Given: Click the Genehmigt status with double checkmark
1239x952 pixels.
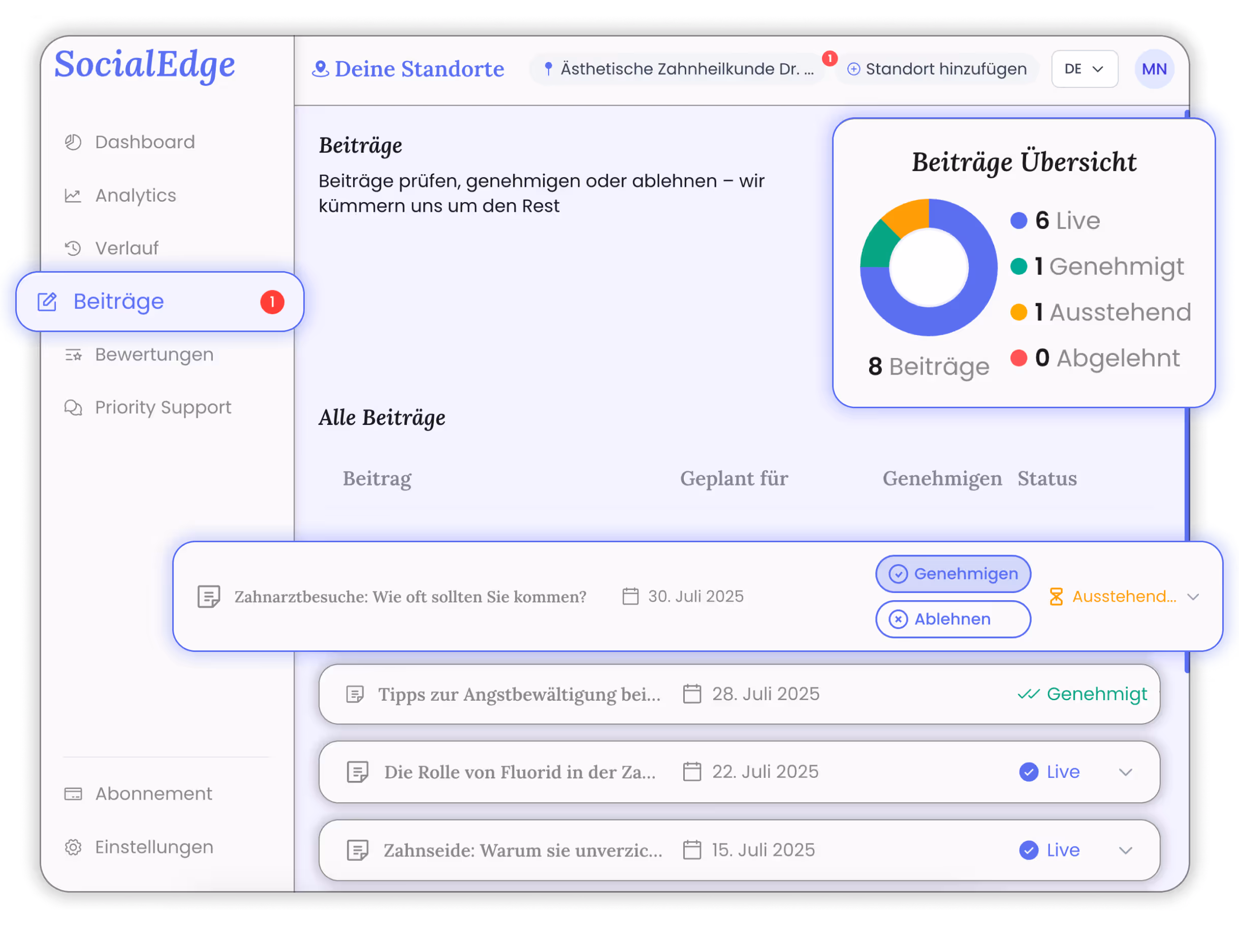Looking at the screenshot, I should [1082, 694].
